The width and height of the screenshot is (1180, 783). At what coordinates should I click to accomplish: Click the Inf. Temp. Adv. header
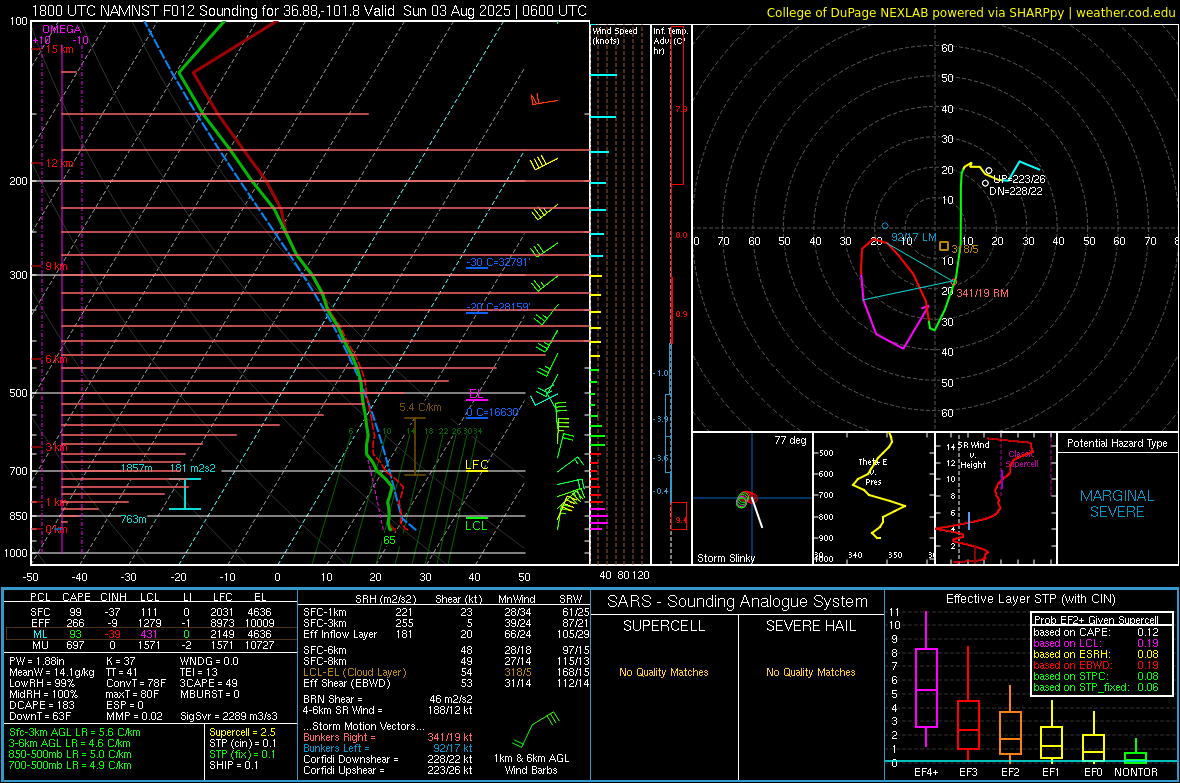(670, 41)
